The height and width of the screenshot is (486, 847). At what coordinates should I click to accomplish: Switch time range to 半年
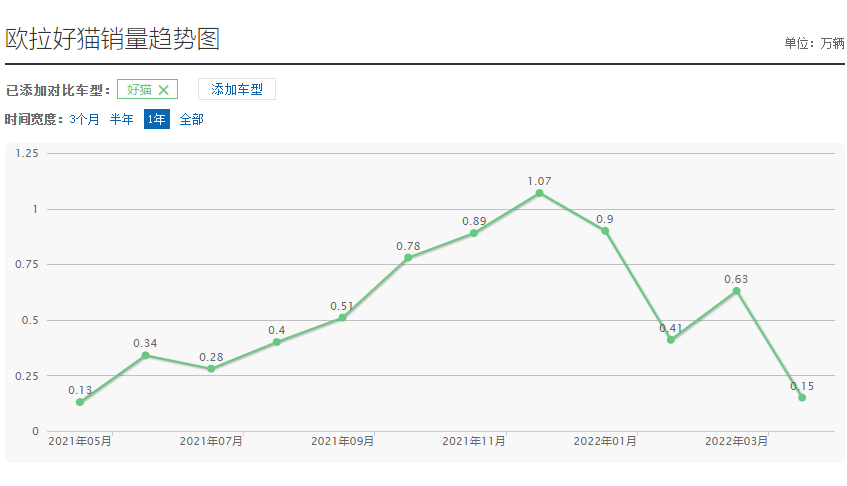(x=121, y=119)
